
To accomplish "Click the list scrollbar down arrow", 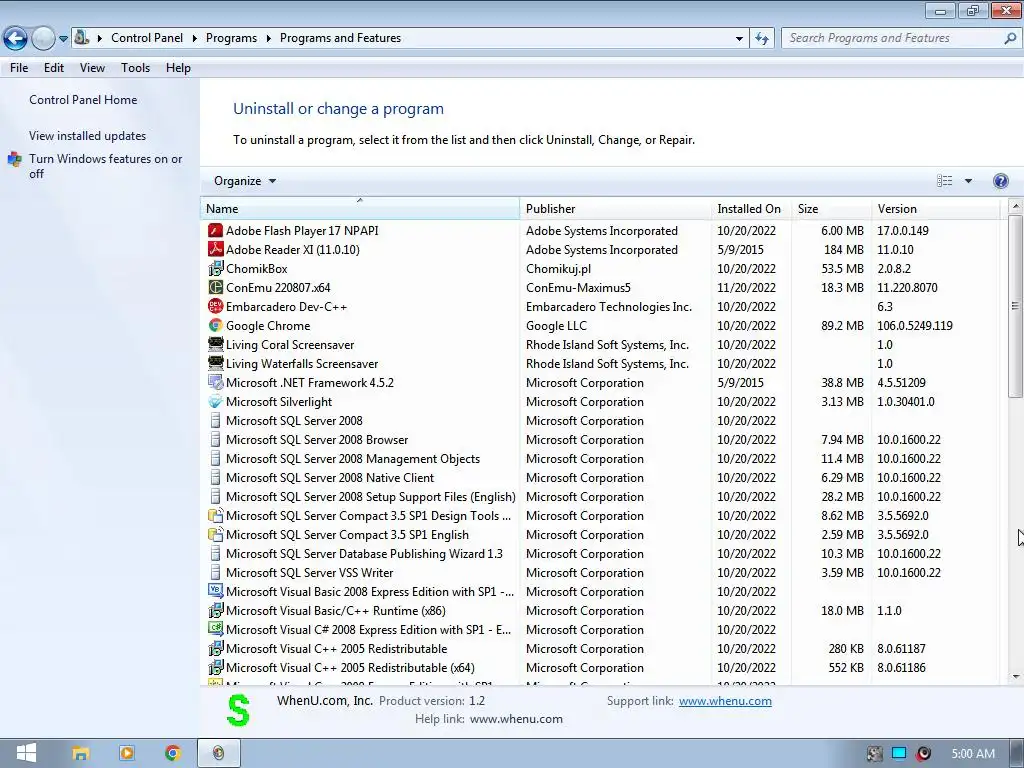I will (1015, 677).
